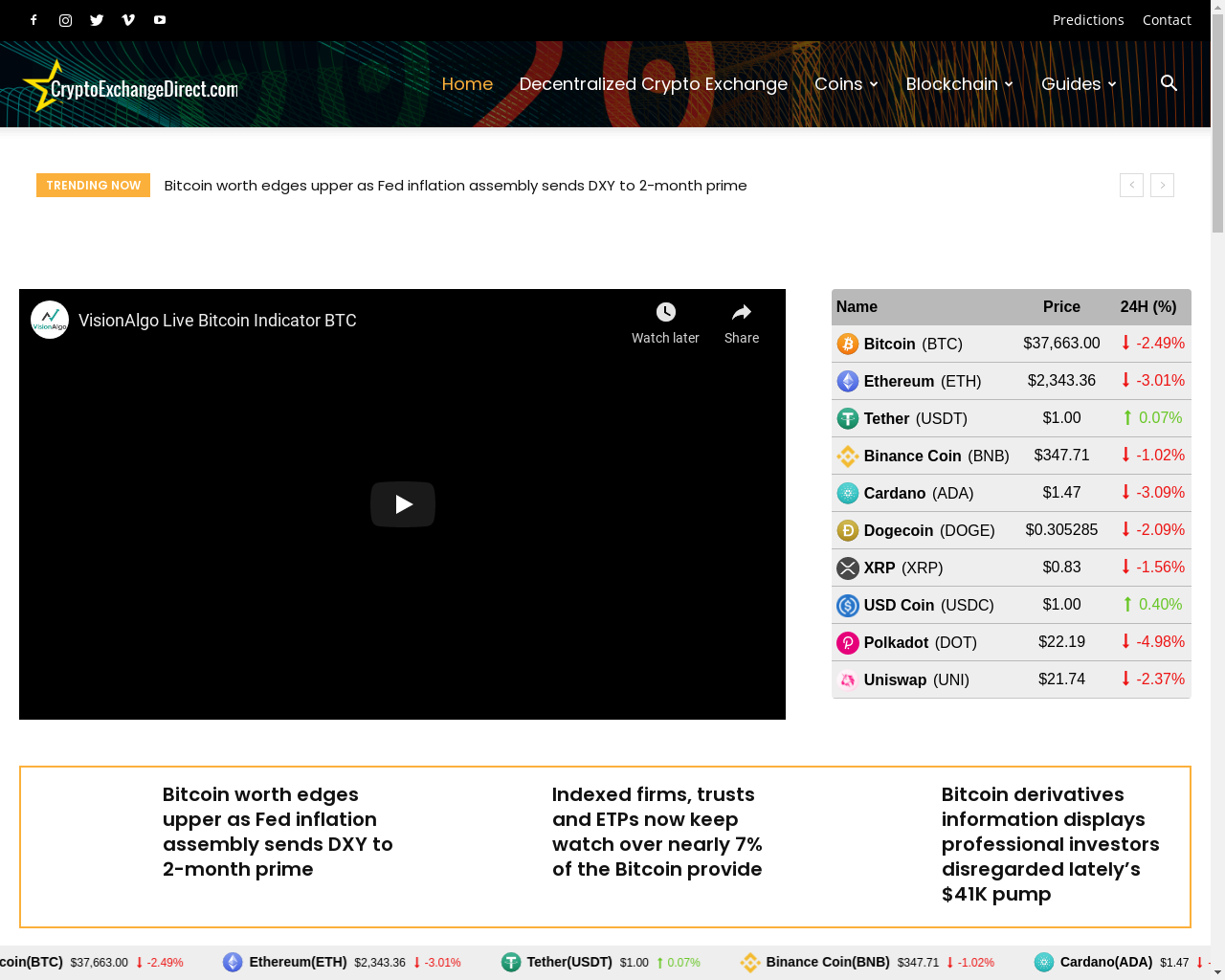Click the Price column header
This screenshot has width=1225, height=980.
(1061, 307)
